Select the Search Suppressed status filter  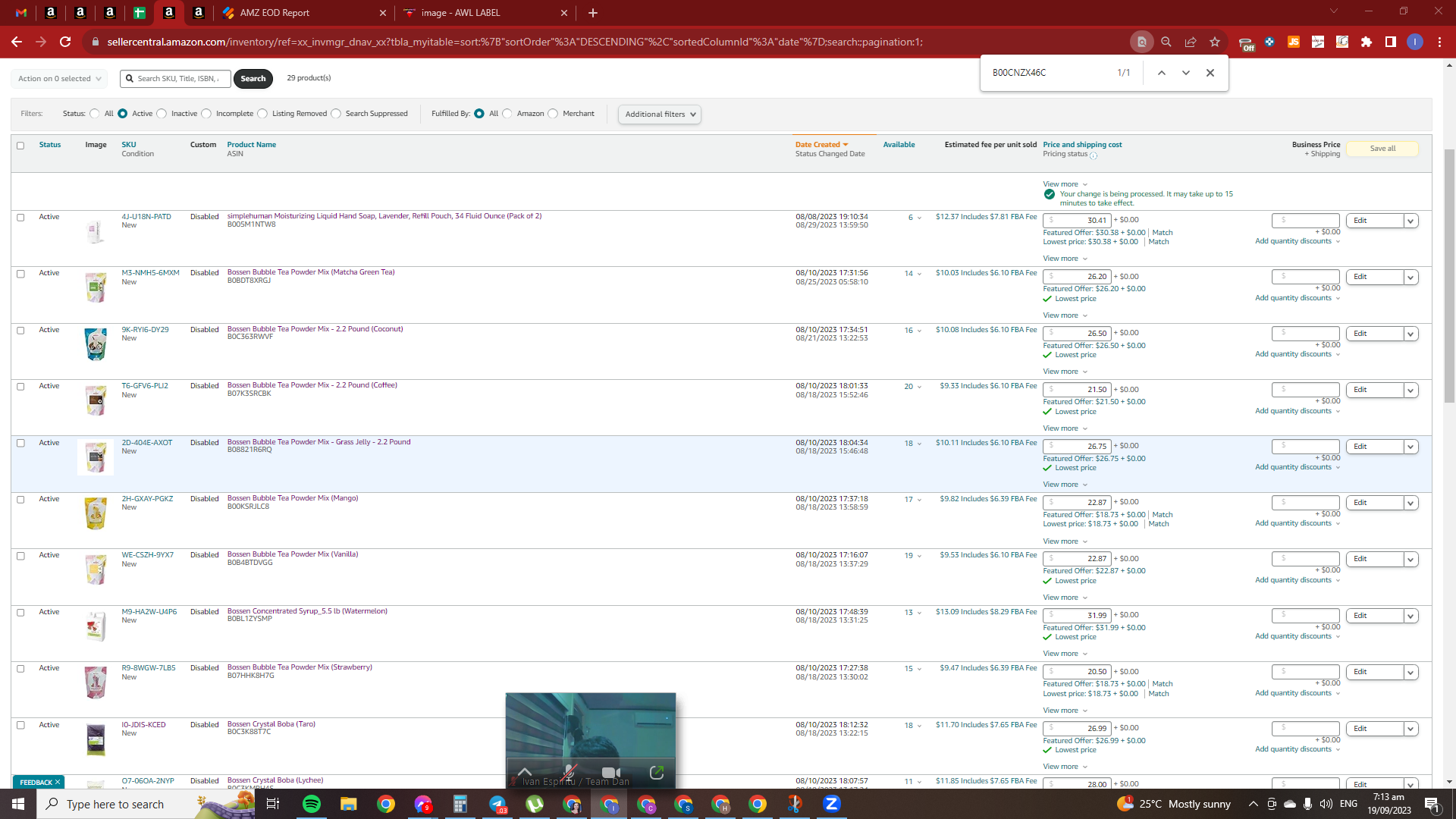point(336,114)
